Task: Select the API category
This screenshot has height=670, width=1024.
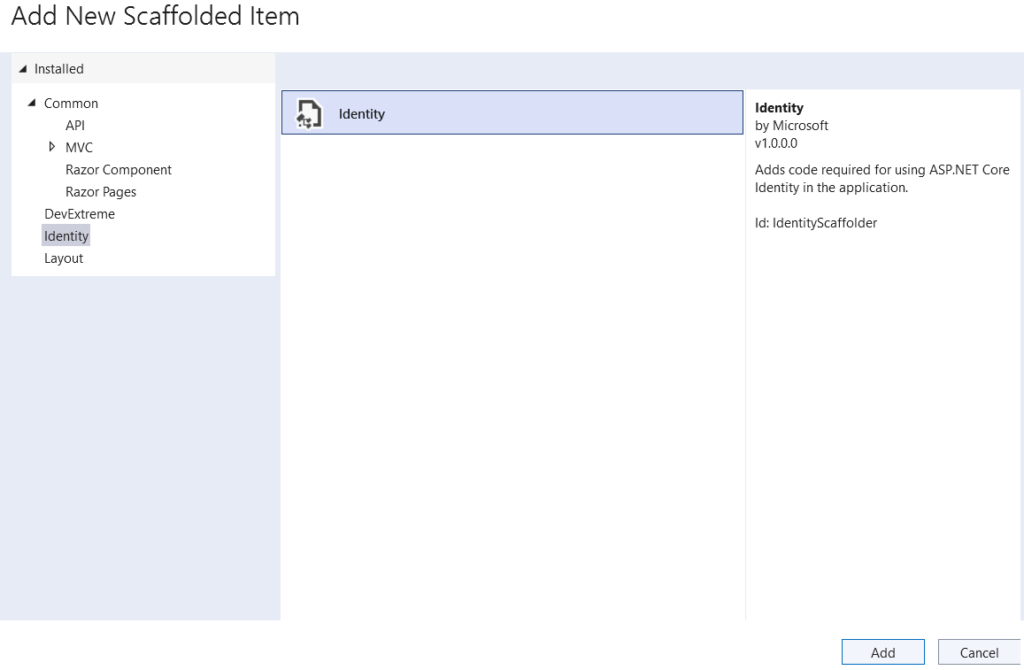Action: pos(75,125)
